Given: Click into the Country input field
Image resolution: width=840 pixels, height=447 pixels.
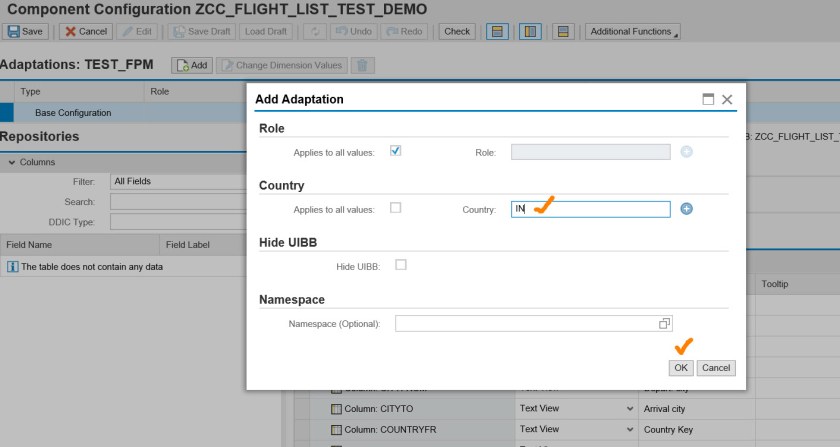Looking at the screenshot, I should (x=590, y=209).
